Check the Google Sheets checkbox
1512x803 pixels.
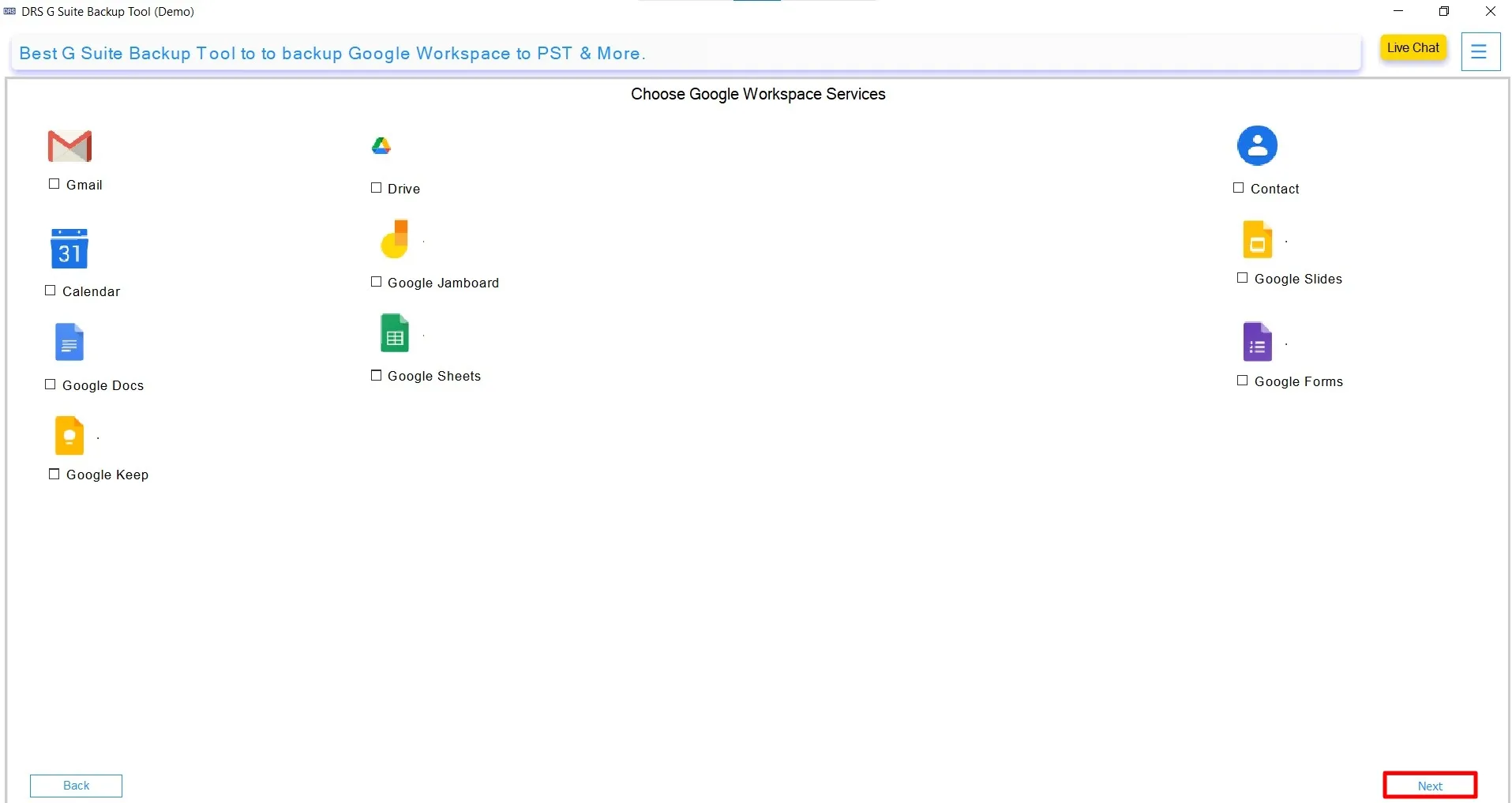377,375
